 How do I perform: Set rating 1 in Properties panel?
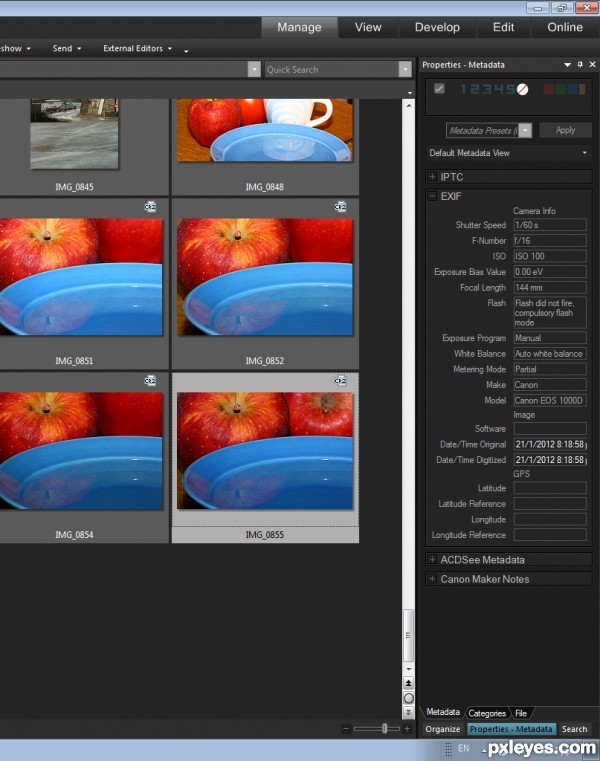point(463,89)
